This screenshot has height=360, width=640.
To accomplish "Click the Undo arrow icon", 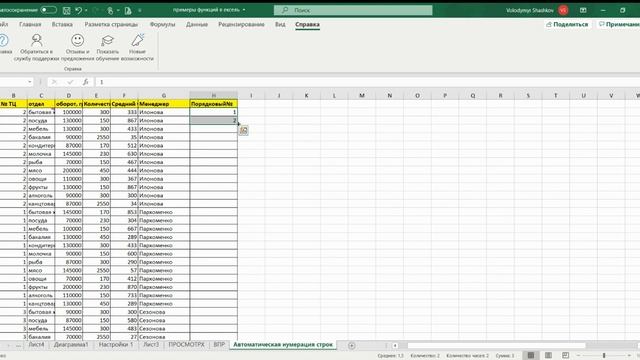I will (78, 10).
